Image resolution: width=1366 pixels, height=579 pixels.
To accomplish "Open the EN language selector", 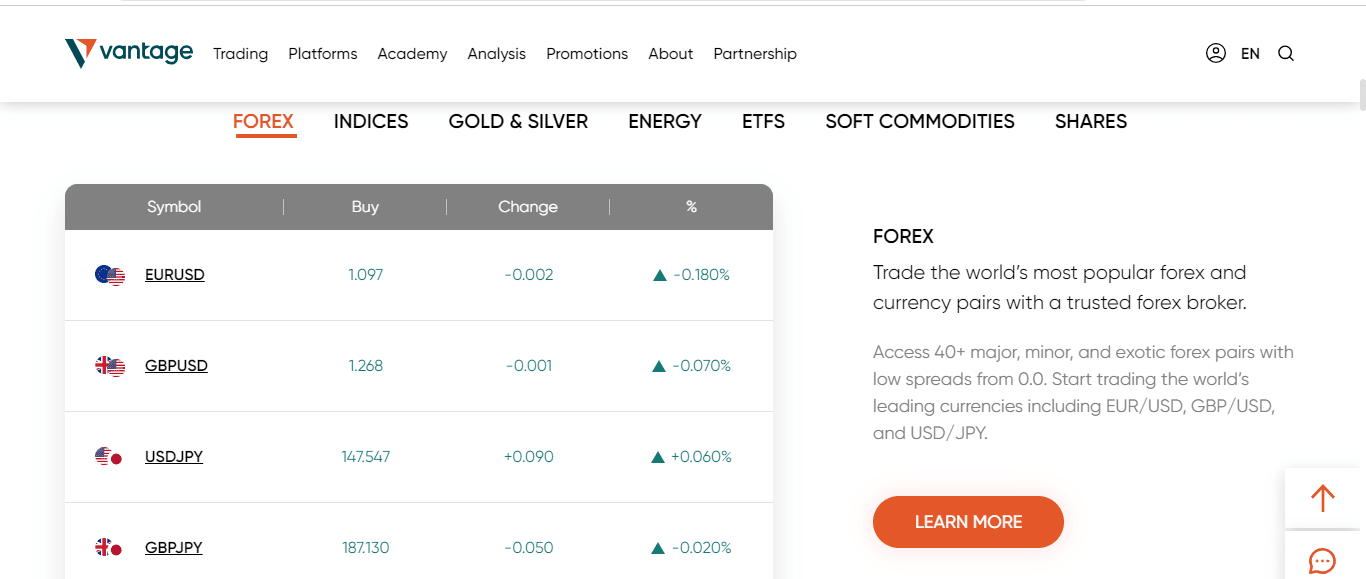I will 1250,54.
